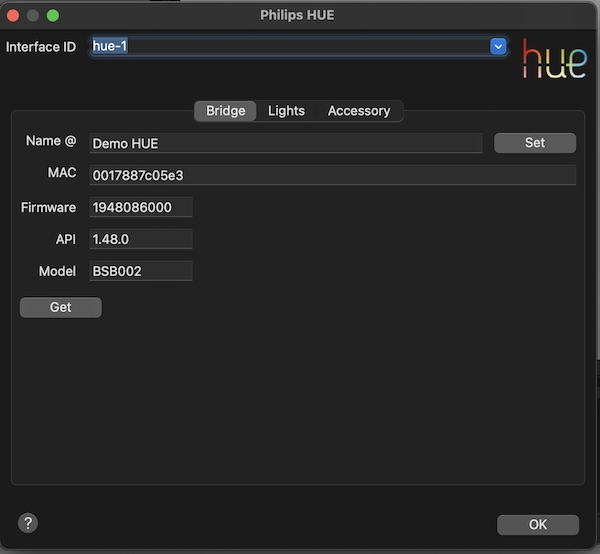Select the Model field showing BSB002

pyautogui.click(x=140, y=271)
